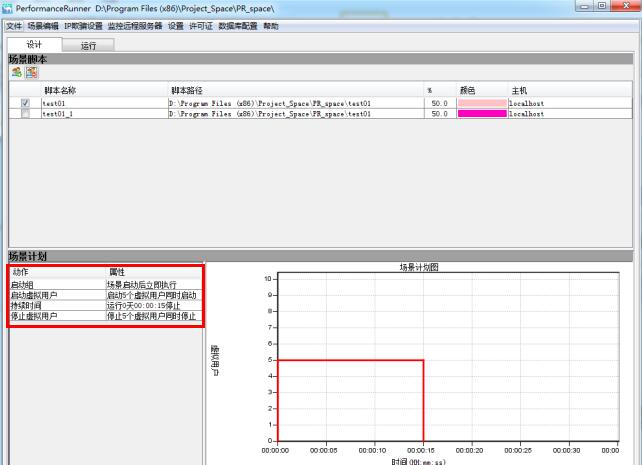Open the IP欺骗设置 menu
Viewport: 642px width, 465px height.
(x=84, y=26)
